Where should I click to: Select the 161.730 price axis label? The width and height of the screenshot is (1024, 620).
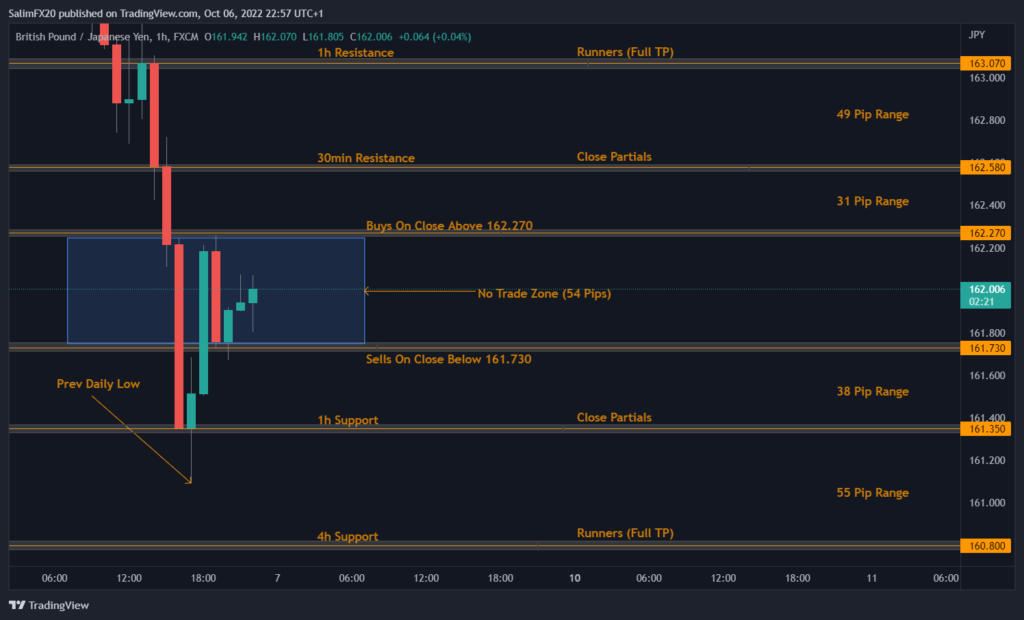tap(986, 348)
